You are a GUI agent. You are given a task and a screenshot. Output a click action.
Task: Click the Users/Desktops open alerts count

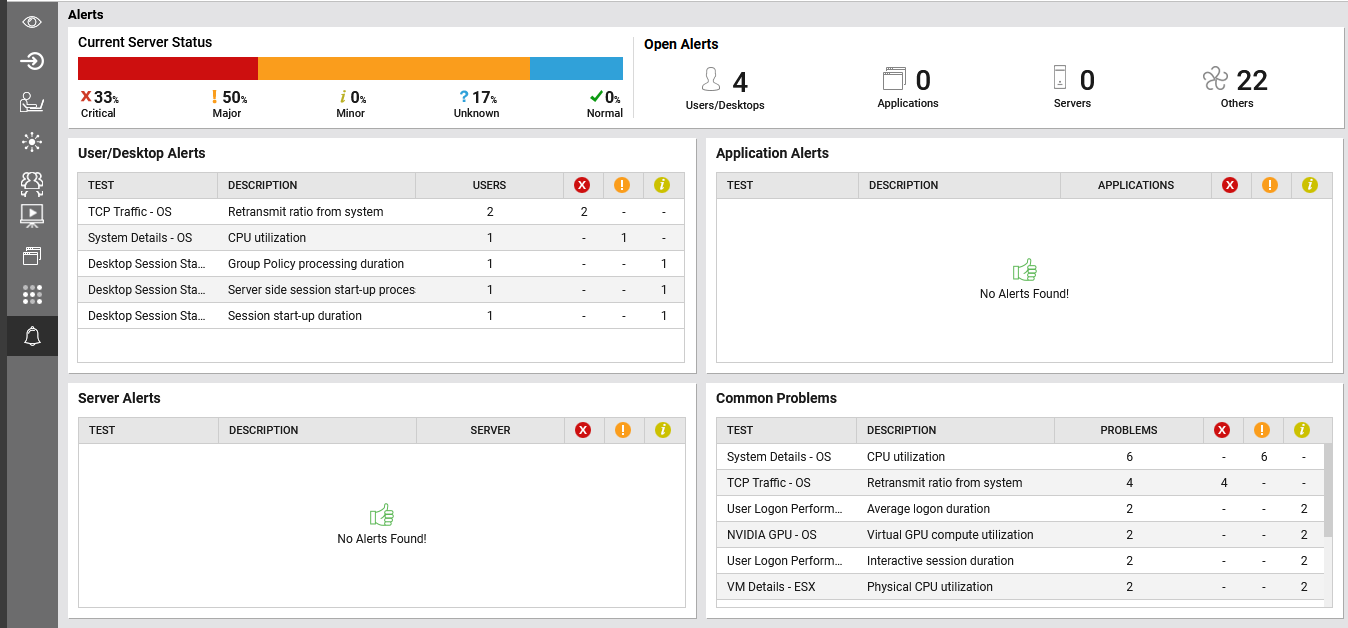click(x=739, y=81)
